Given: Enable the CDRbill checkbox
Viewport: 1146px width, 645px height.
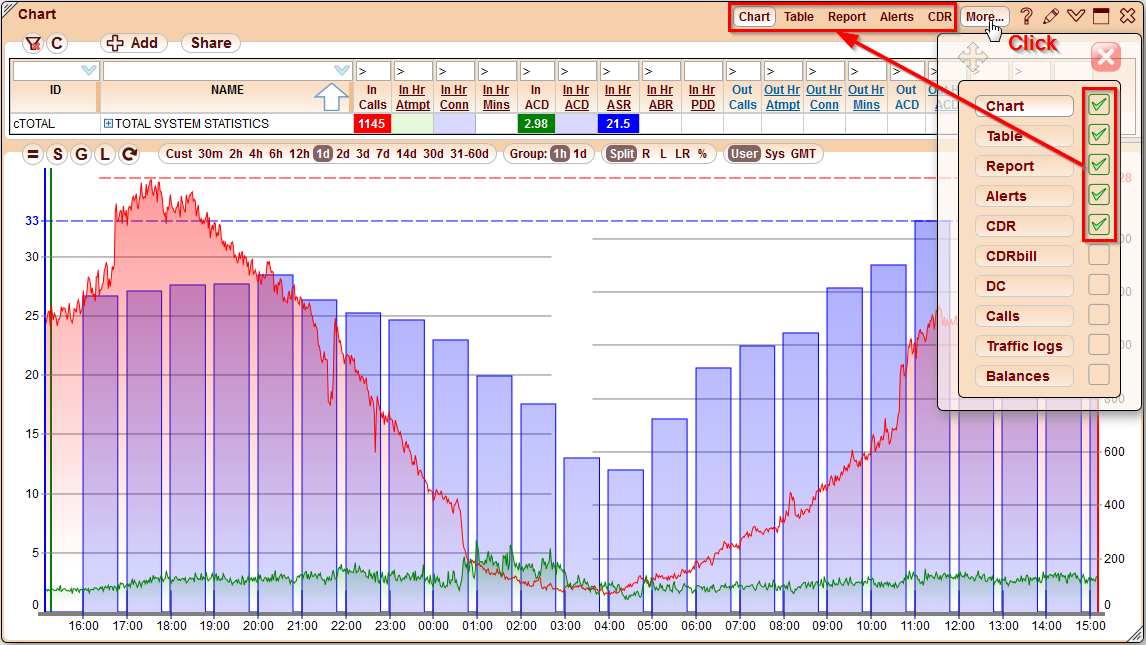Looking at the screenshot, I should click(x=1098, y=255).
